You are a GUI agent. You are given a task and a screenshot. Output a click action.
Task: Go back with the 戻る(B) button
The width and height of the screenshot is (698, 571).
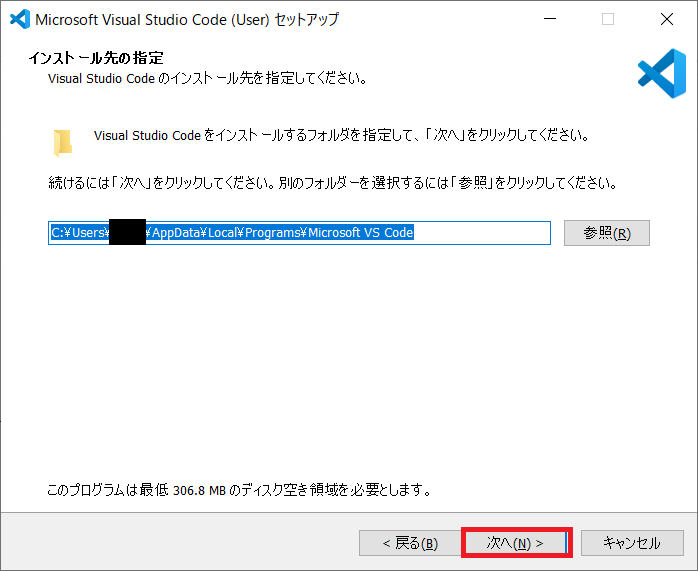pos(410,543)
